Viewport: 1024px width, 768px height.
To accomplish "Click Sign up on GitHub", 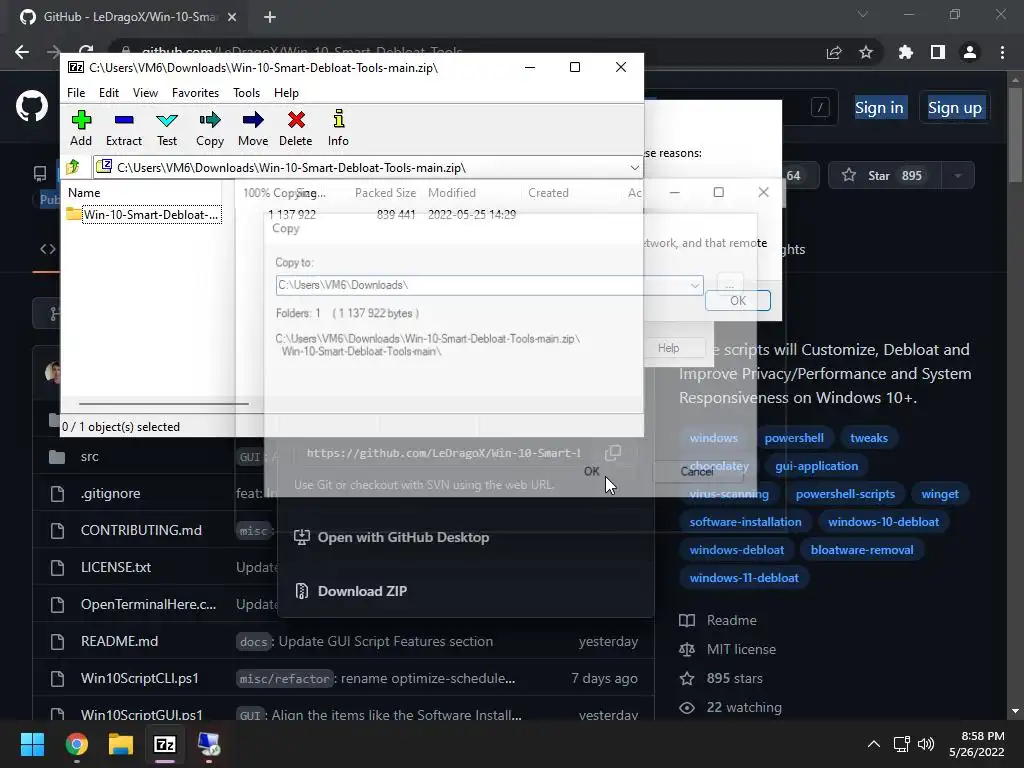I will click(955, 108).
